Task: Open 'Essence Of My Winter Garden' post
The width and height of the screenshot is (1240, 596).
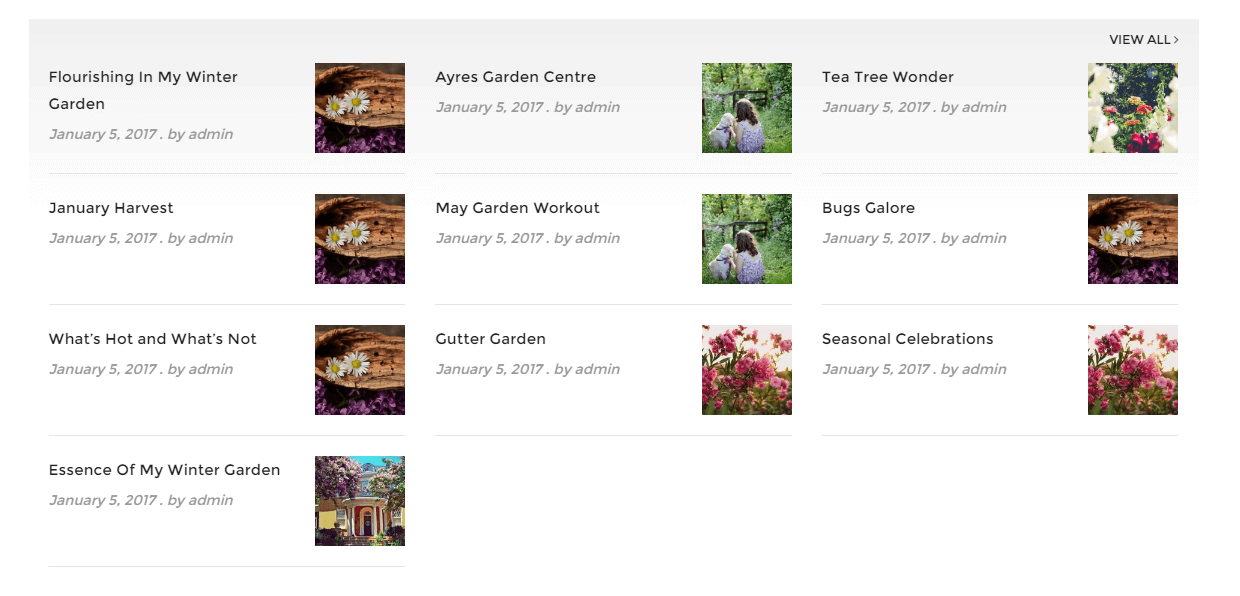Action: (165, 470)
